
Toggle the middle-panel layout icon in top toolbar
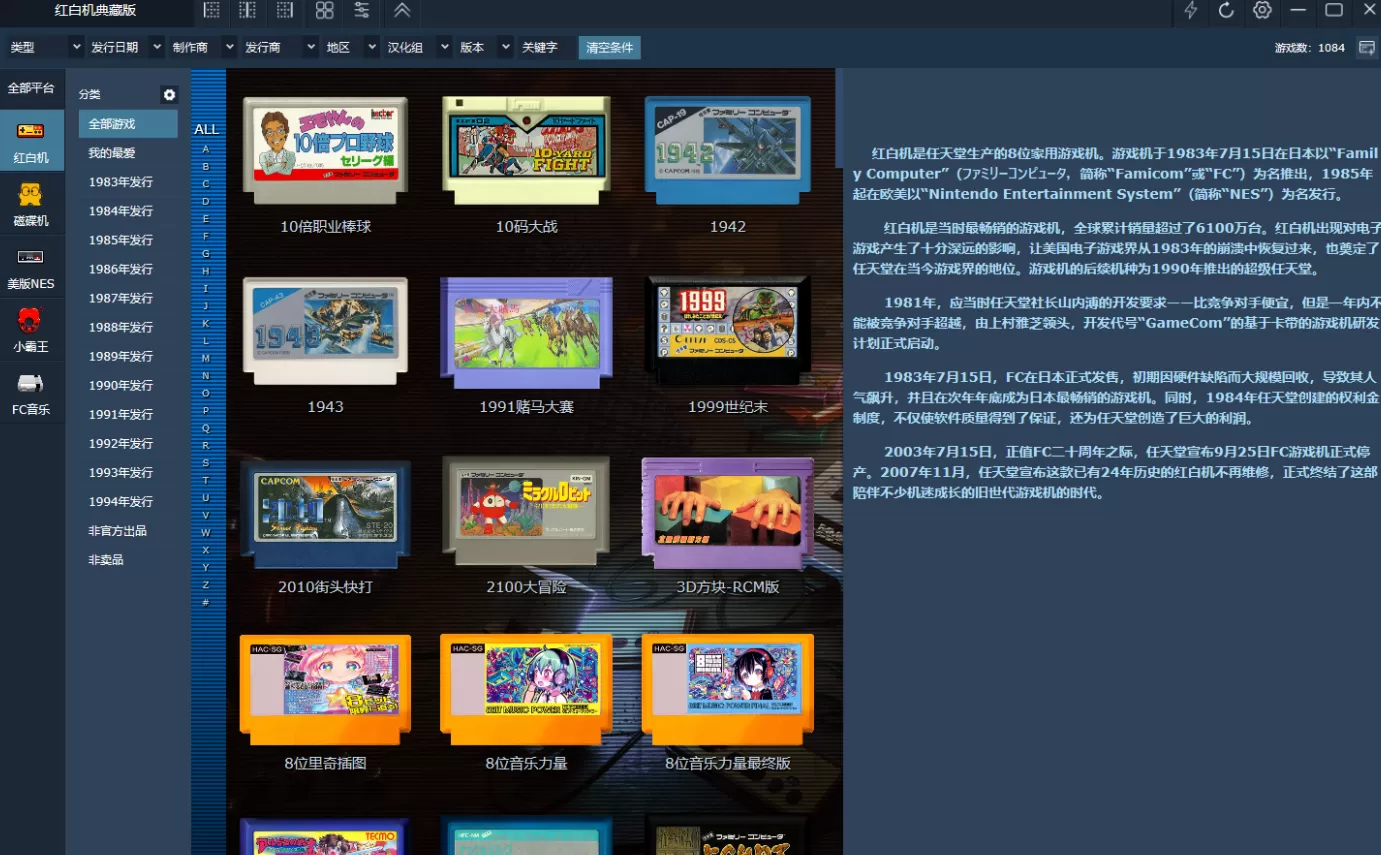pos(248,11)
